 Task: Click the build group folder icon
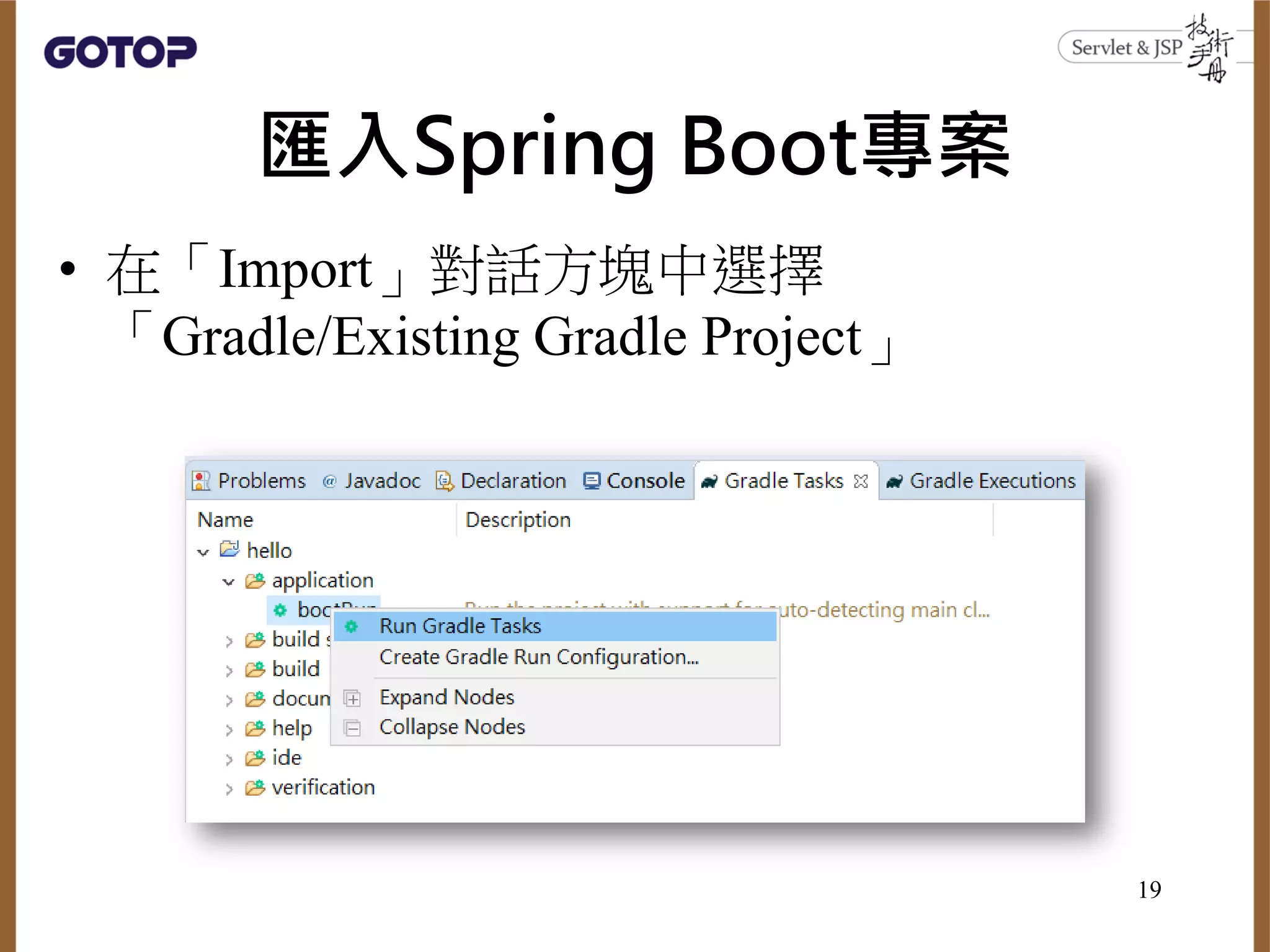255,669
